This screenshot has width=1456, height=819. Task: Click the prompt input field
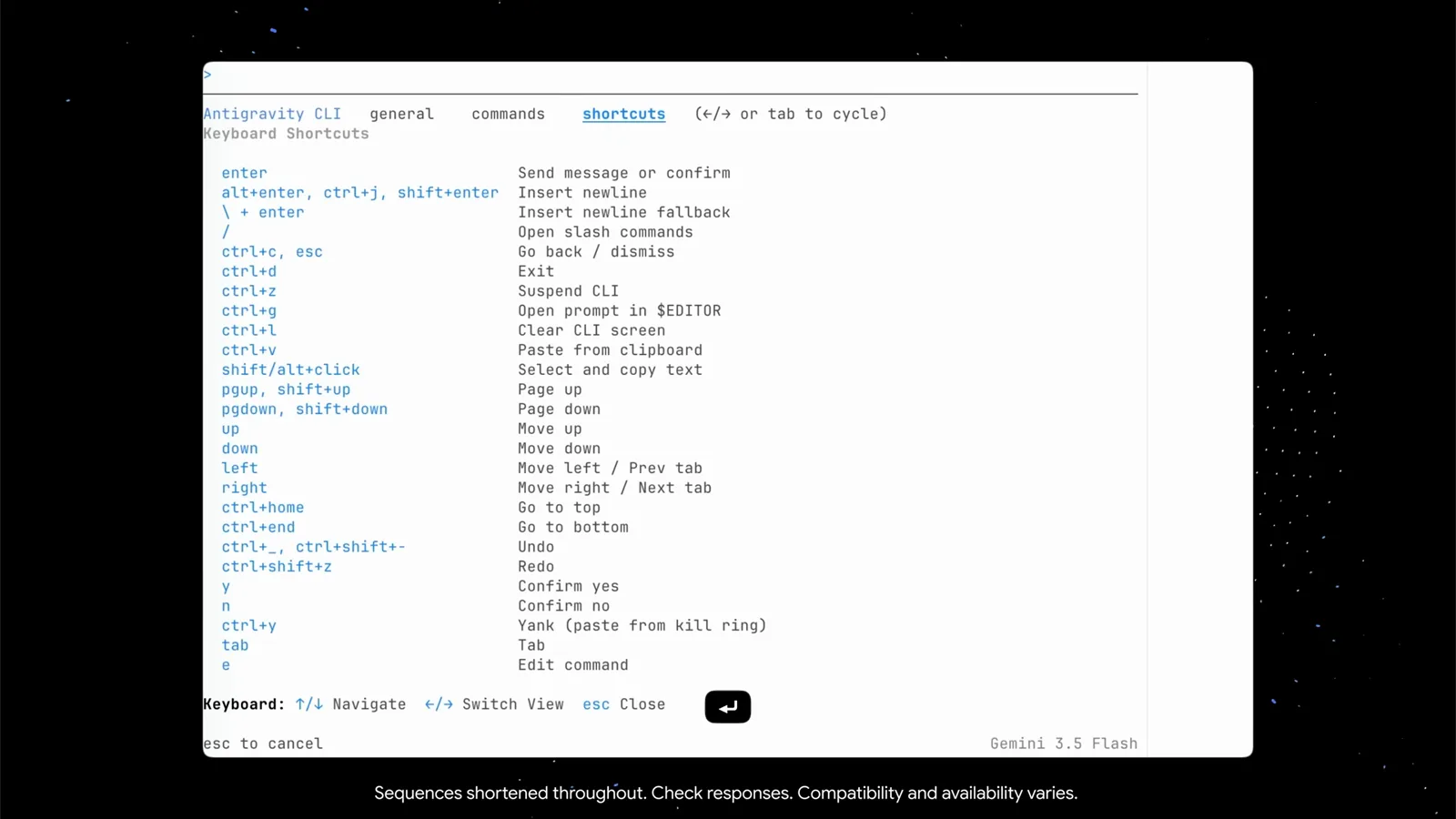(x=670, y=76)
